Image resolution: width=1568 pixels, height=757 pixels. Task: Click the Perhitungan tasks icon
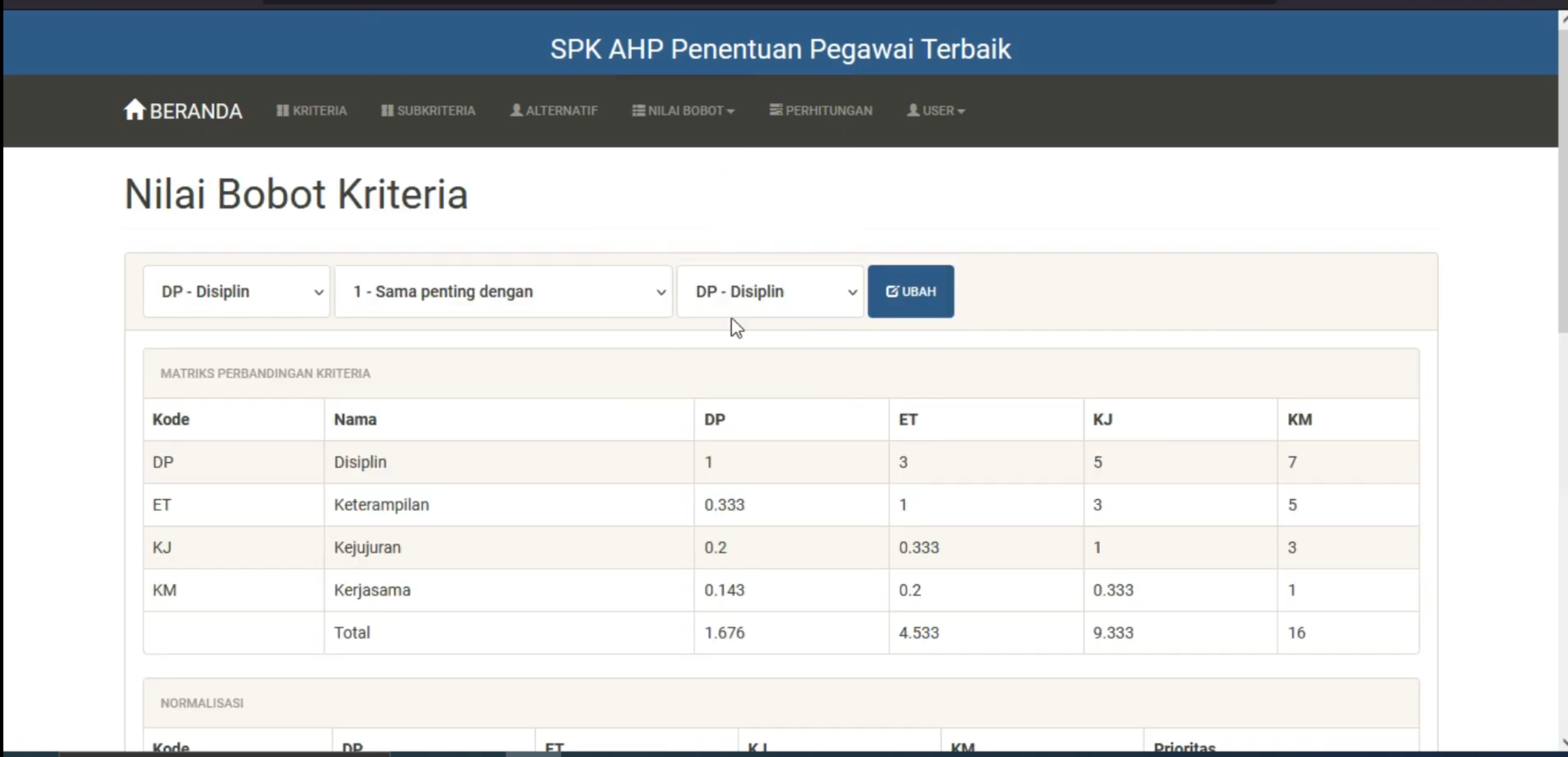(776, 110)
